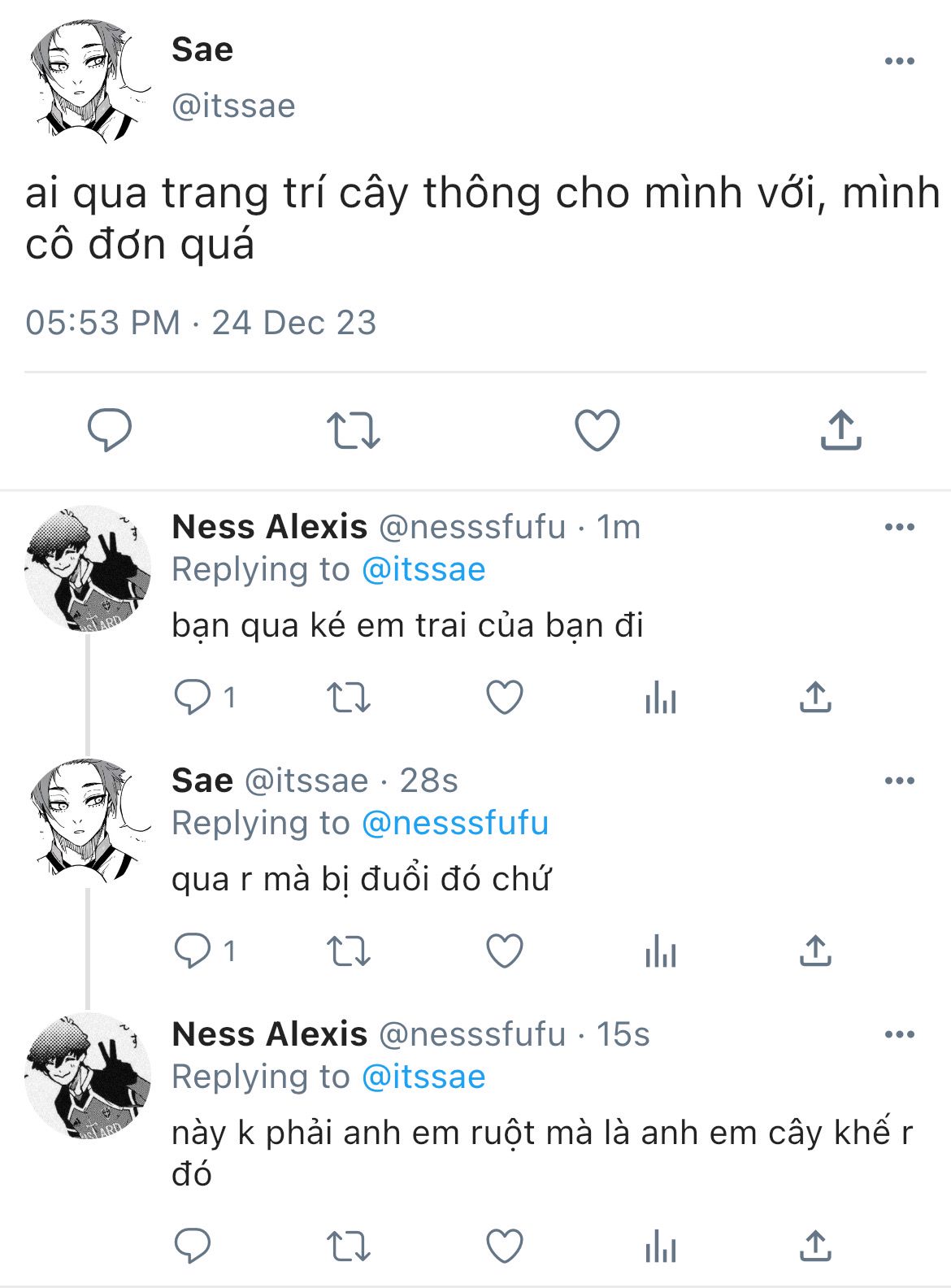This screenshot has height=1288, width=951.
Task: Share Ness Alexis's 15s reply
Action: click(x=815, y=1246)
